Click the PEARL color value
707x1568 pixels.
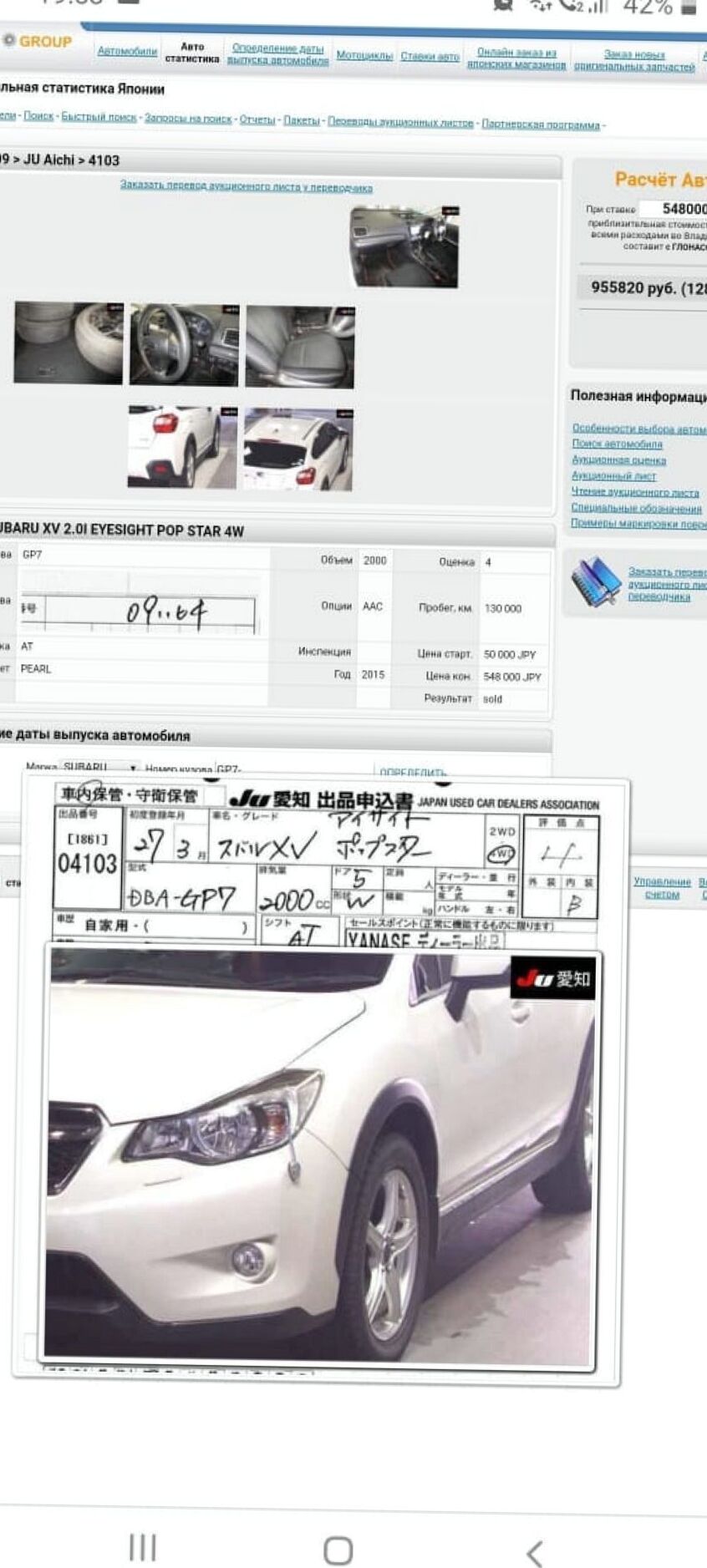point(36,668)
